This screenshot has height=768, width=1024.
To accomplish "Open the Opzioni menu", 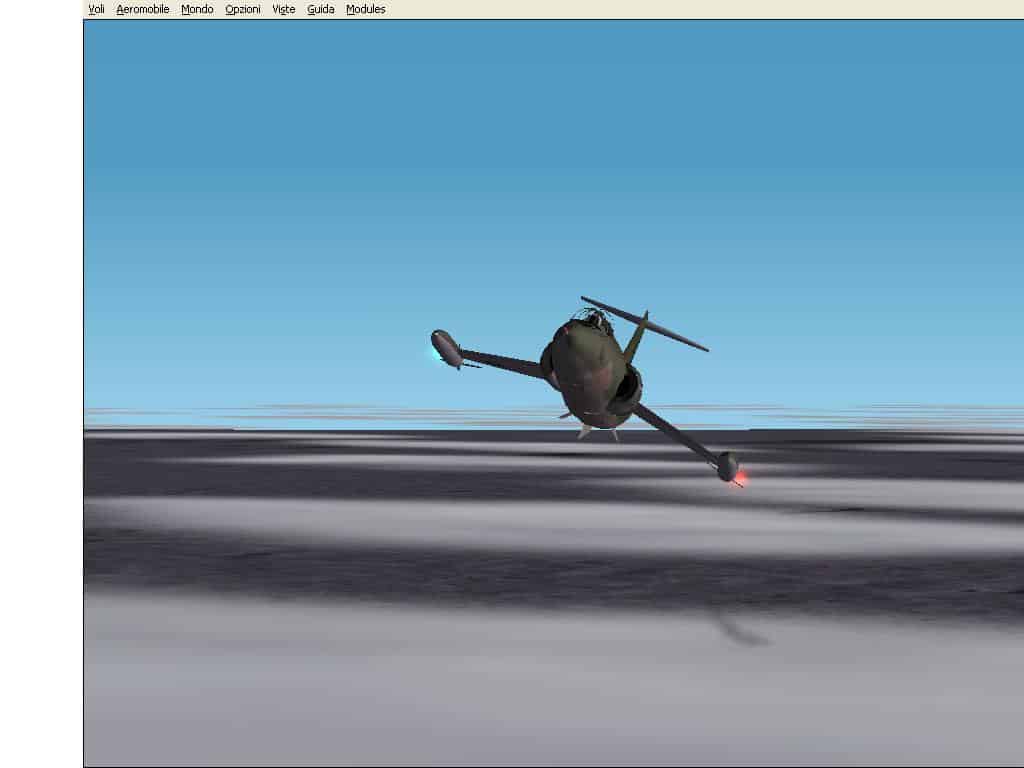I will 243,9.
